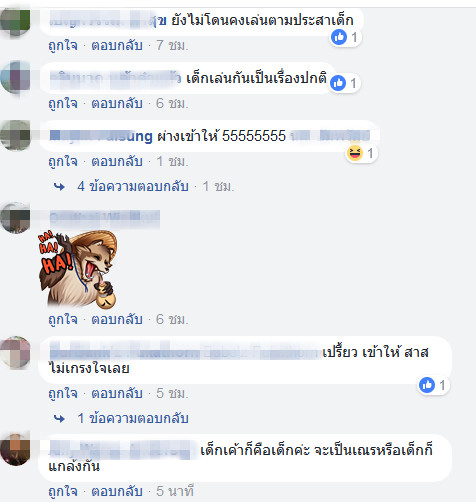Reply to the sticker comment with ตอบกลับ
The width and height of the screenshot is (476, 502).
click(x=117, y=319)
